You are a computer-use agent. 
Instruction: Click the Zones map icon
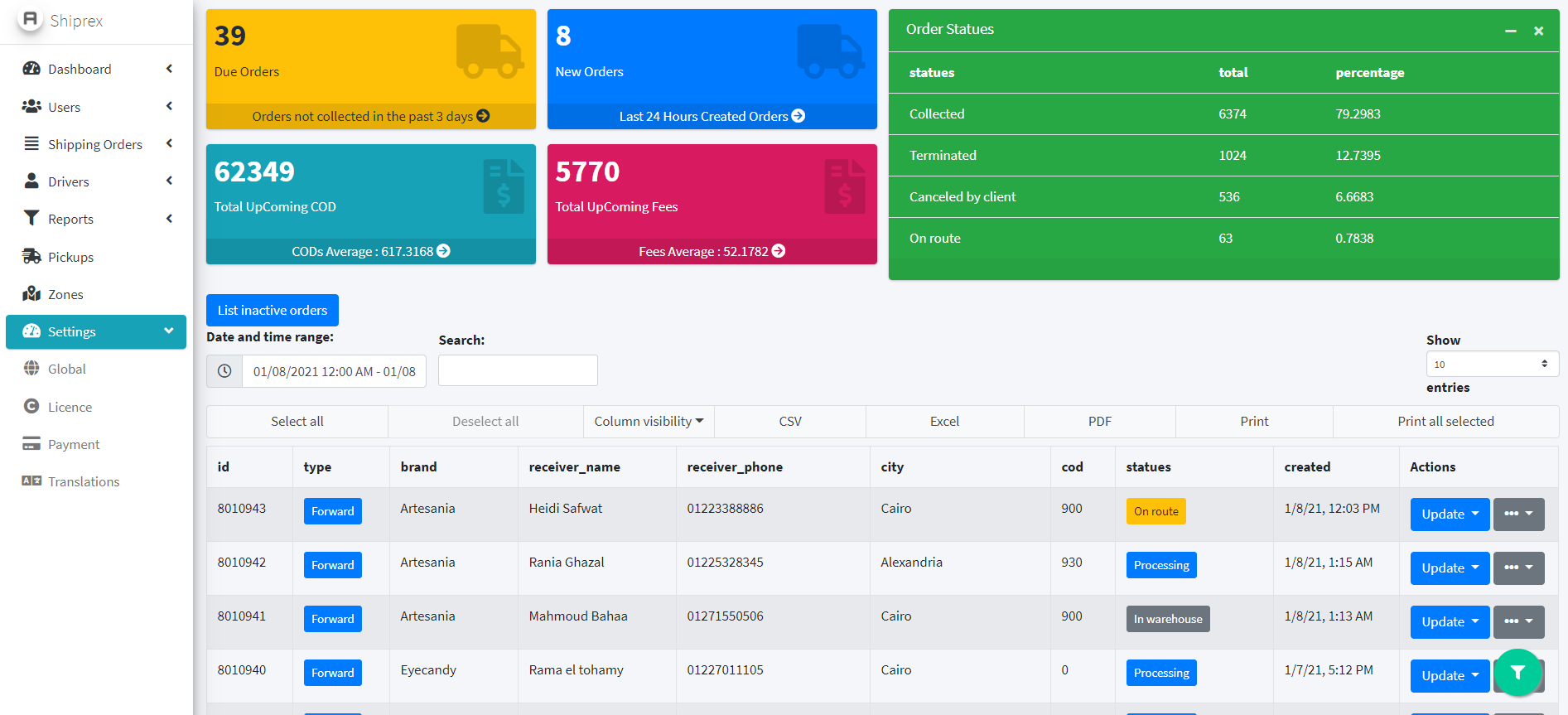pyautogui.click(x=31, y=293)
